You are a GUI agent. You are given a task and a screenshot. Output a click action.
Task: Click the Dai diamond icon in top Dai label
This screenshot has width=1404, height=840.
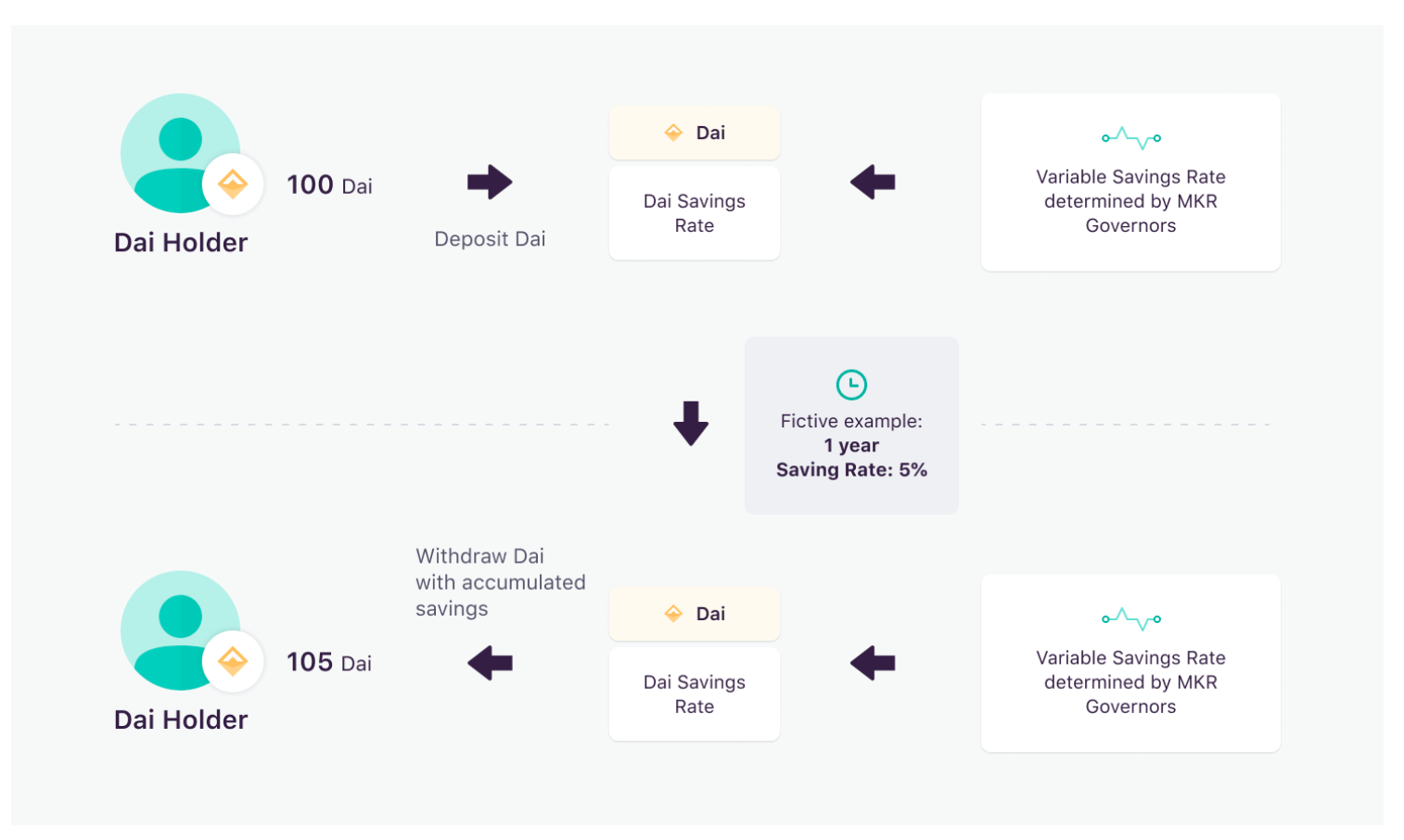tap(673, 133)
